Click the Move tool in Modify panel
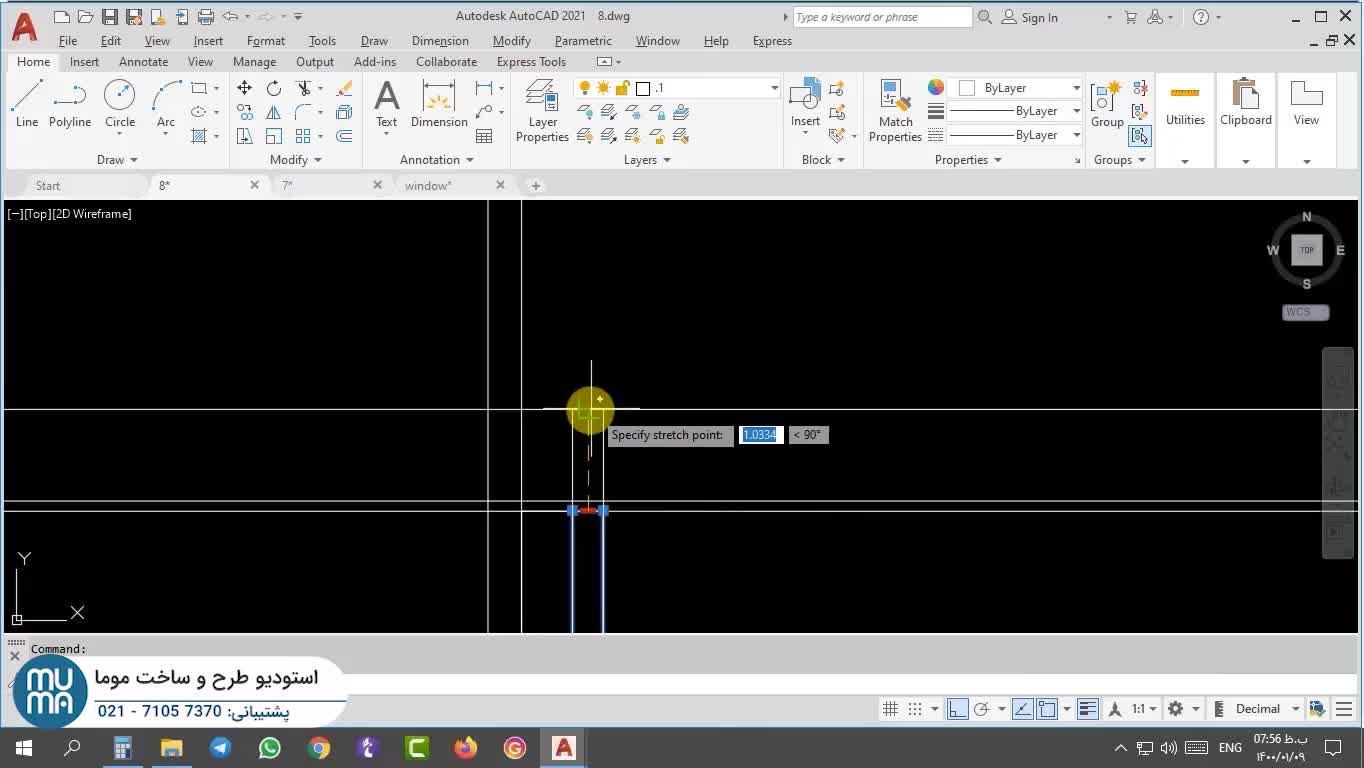1364x768 pixels. (x=244, y=88)
